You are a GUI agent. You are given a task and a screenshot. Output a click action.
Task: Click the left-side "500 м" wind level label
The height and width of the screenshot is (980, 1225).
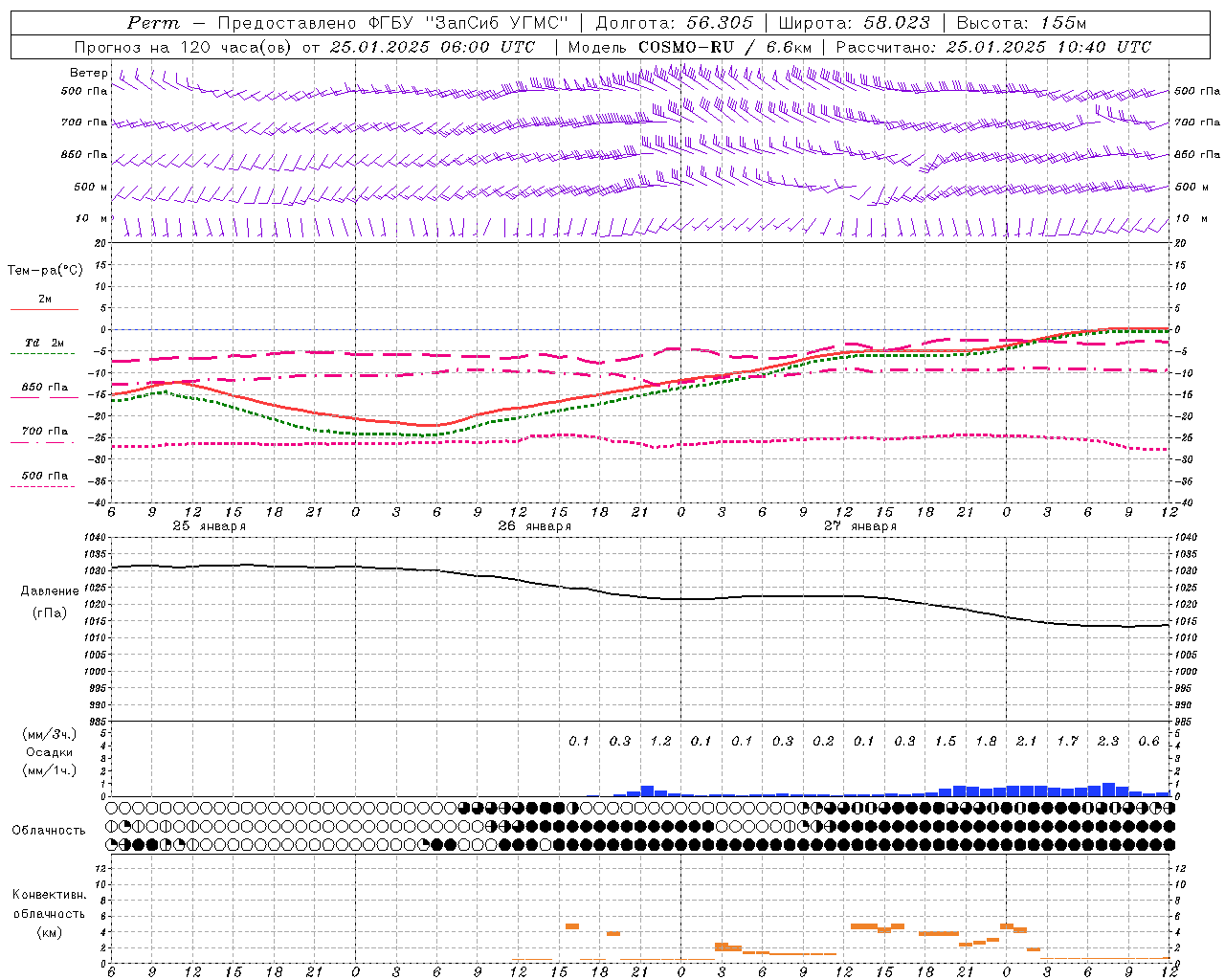tap(91, 188)
